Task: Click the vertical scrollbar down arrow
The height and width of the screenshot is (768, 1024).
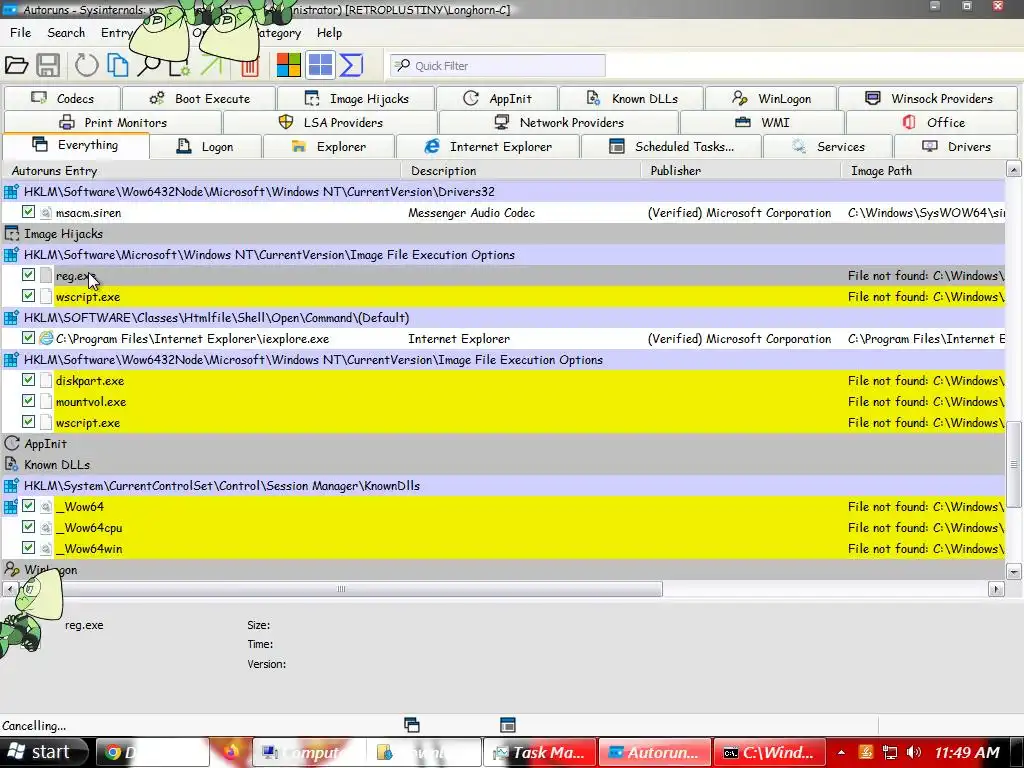Action: pyautogui.click(x=1014, y=572)
